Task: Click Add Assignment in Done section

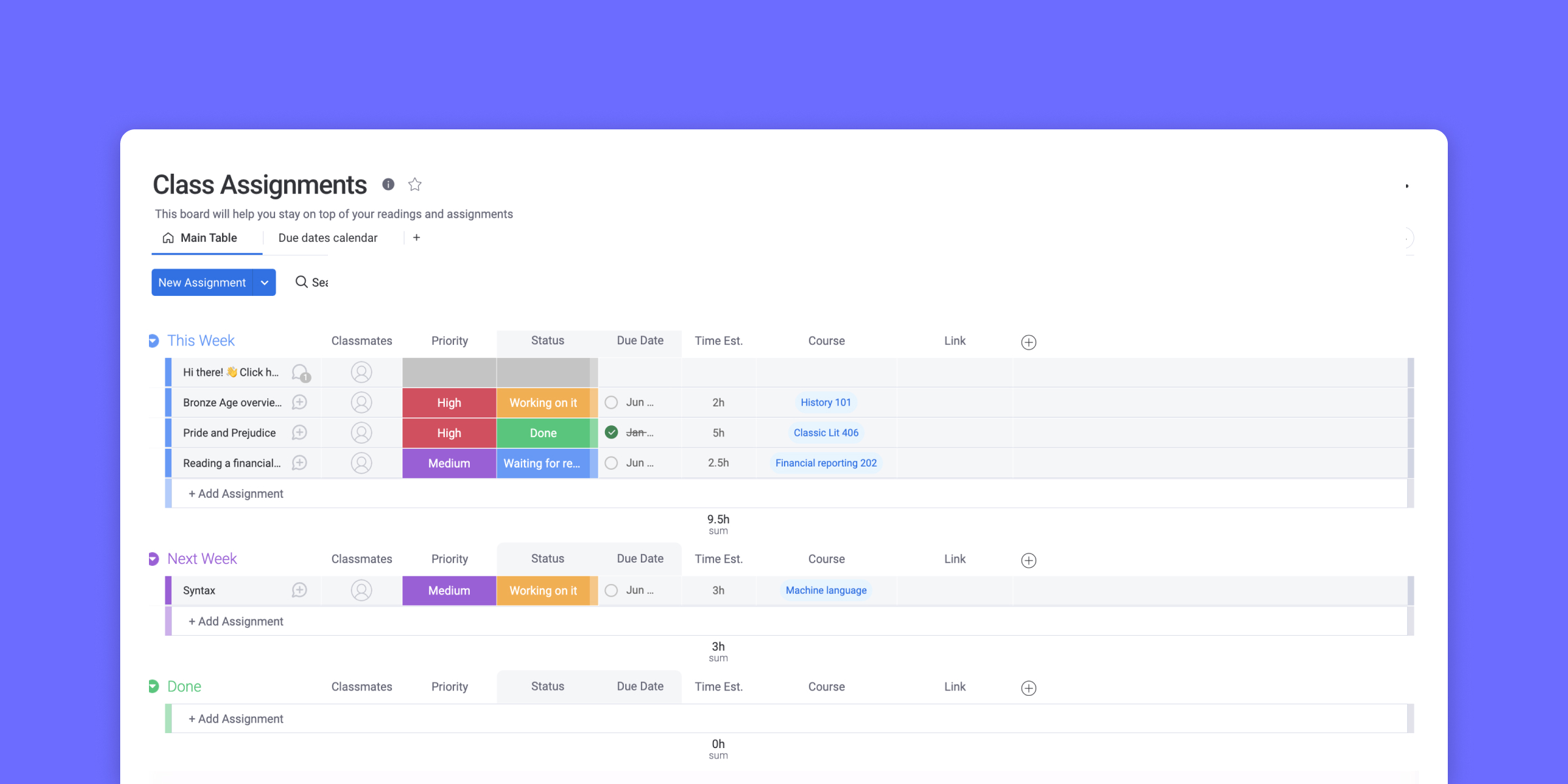Action: pos(236,718)
